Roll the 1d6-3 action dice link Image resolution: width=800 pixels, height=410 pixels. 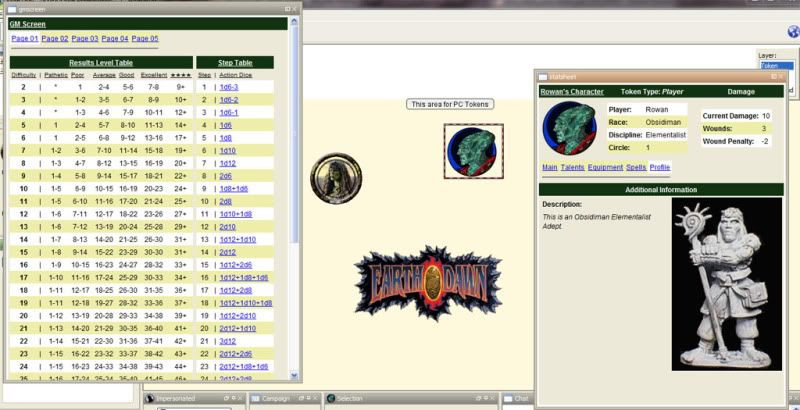point(229,87)
